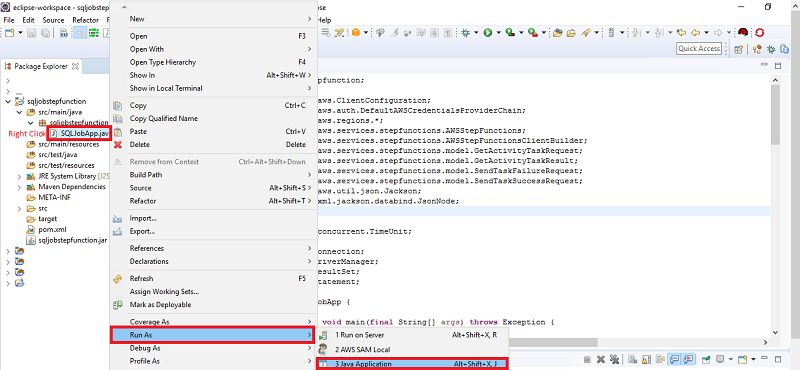Expand the JRE System Library node
The width and height of the screenshot is (800, 370).
coord(19,177)
